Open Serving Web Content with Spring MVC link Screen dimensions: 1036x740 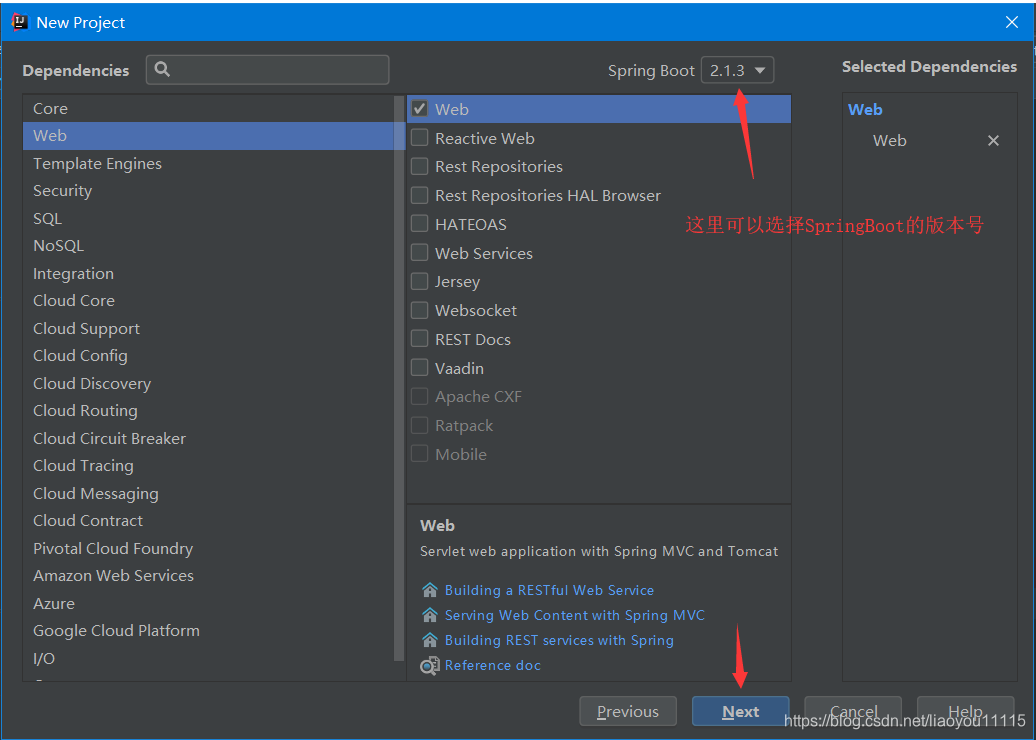click(x=574, y=615)
